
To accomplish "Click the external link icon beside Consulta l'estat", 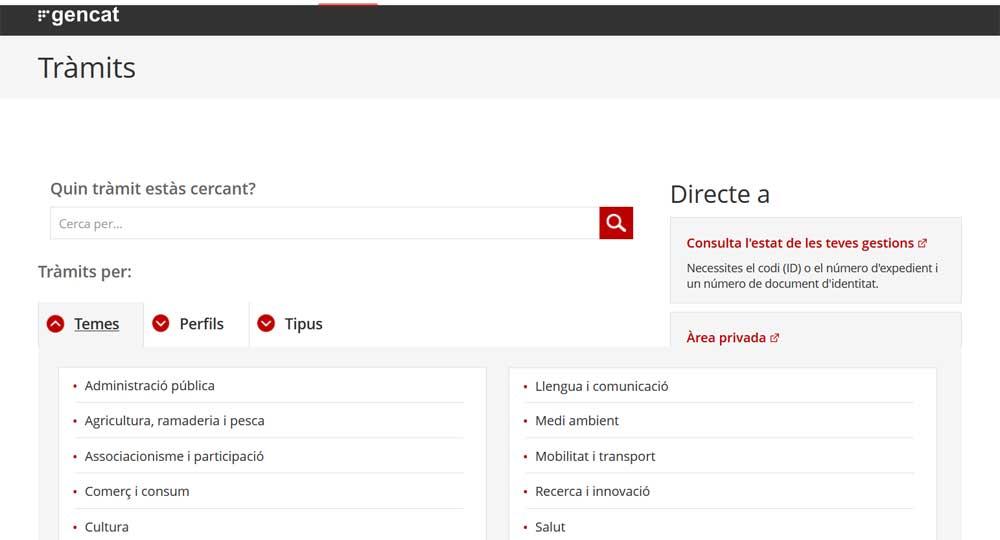I will (922, 244).
